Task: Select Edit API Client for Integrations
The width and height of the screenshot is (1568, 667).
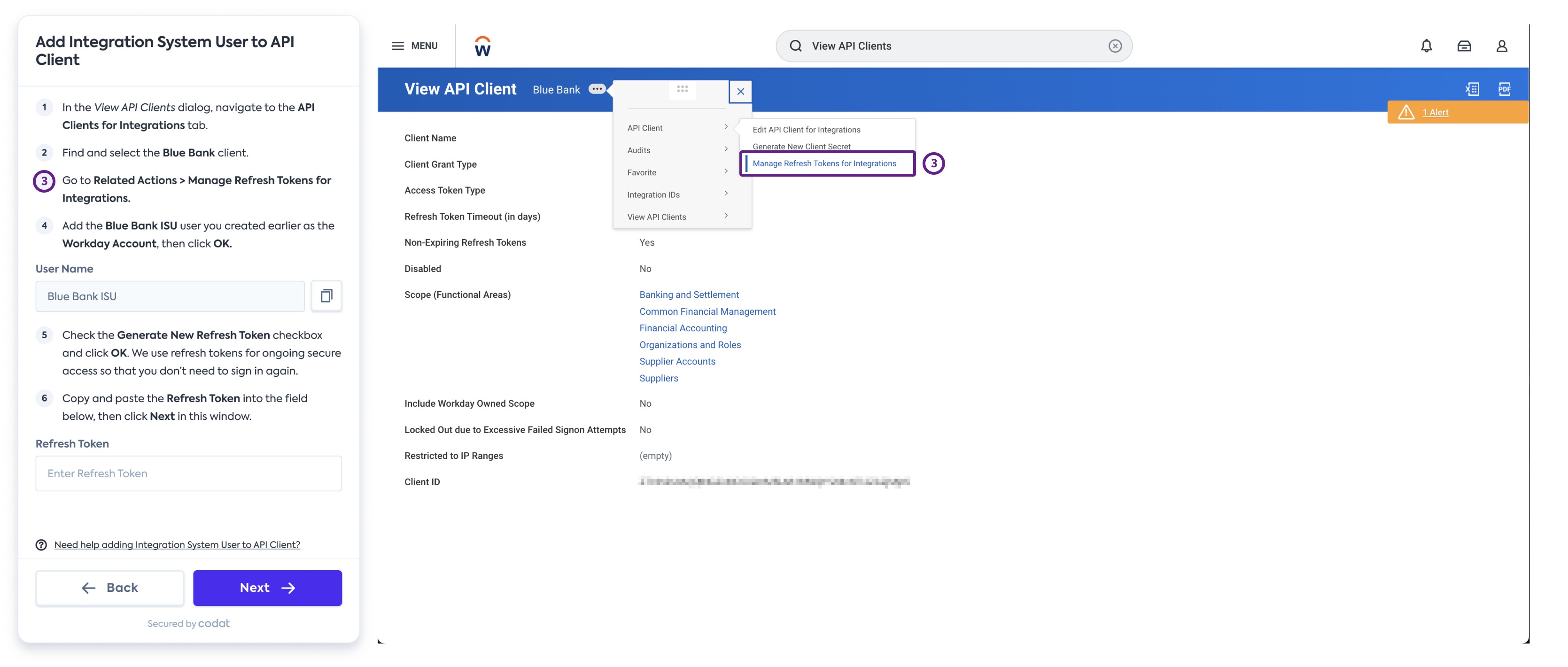Action: [x=806, y=129]
